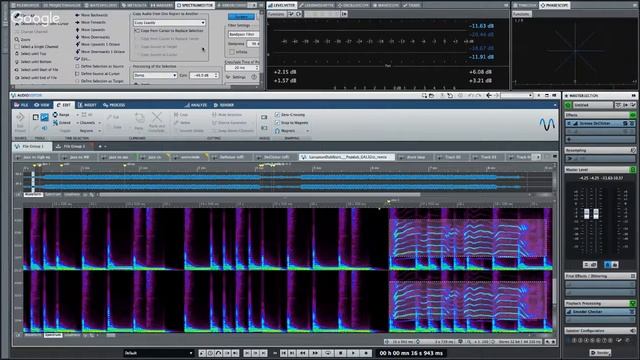The width and height of the screenshot is (640, 360).
Task: Open the Process ribbon tab
Action: pyautogui.click(x=114, y=105)
